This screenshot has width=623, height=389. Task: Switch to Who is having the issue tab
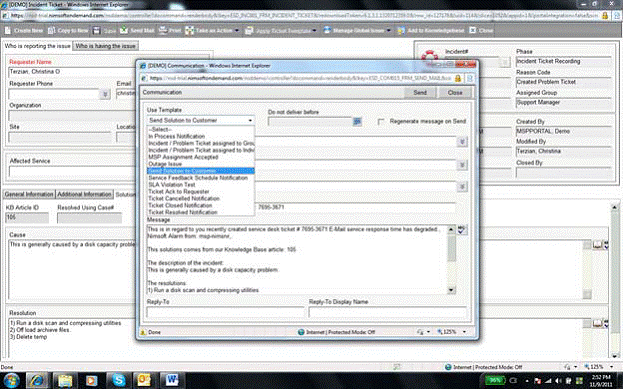point(105,46)
